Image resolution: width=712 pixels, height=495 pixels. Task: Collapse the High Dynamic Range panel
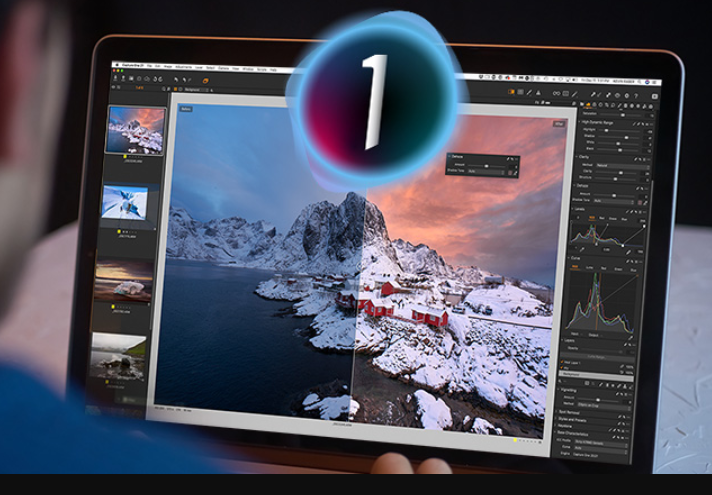579,122
